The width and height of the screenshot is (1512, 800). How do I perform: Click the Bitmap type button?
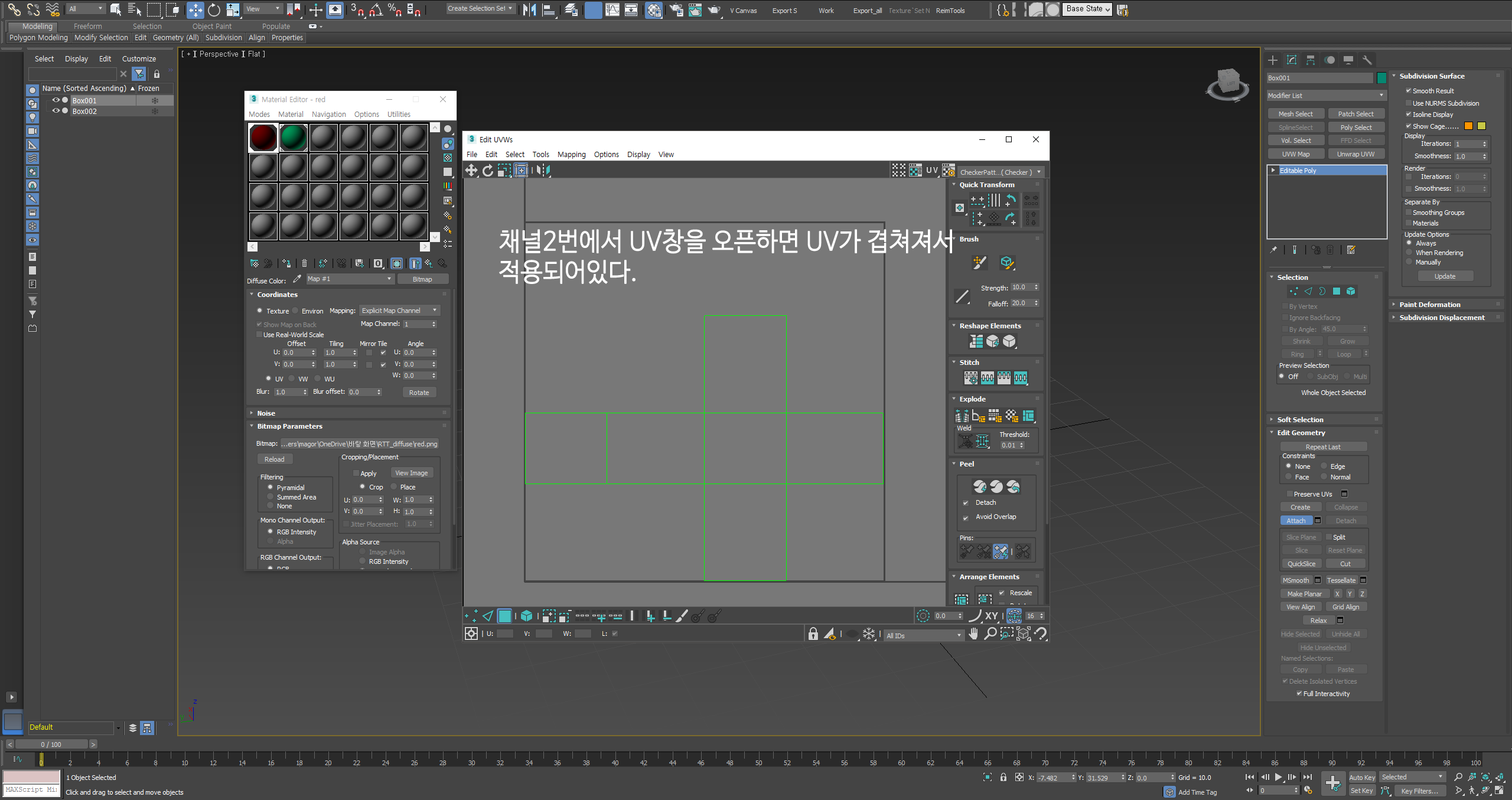[x=422, y=279]
